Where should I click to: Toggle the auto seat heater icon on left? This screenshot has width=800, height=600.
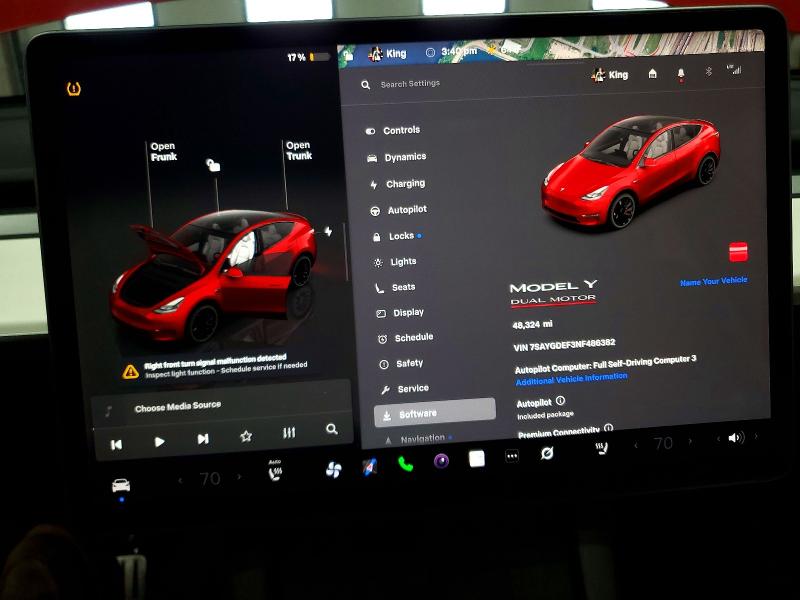point(274,470)
